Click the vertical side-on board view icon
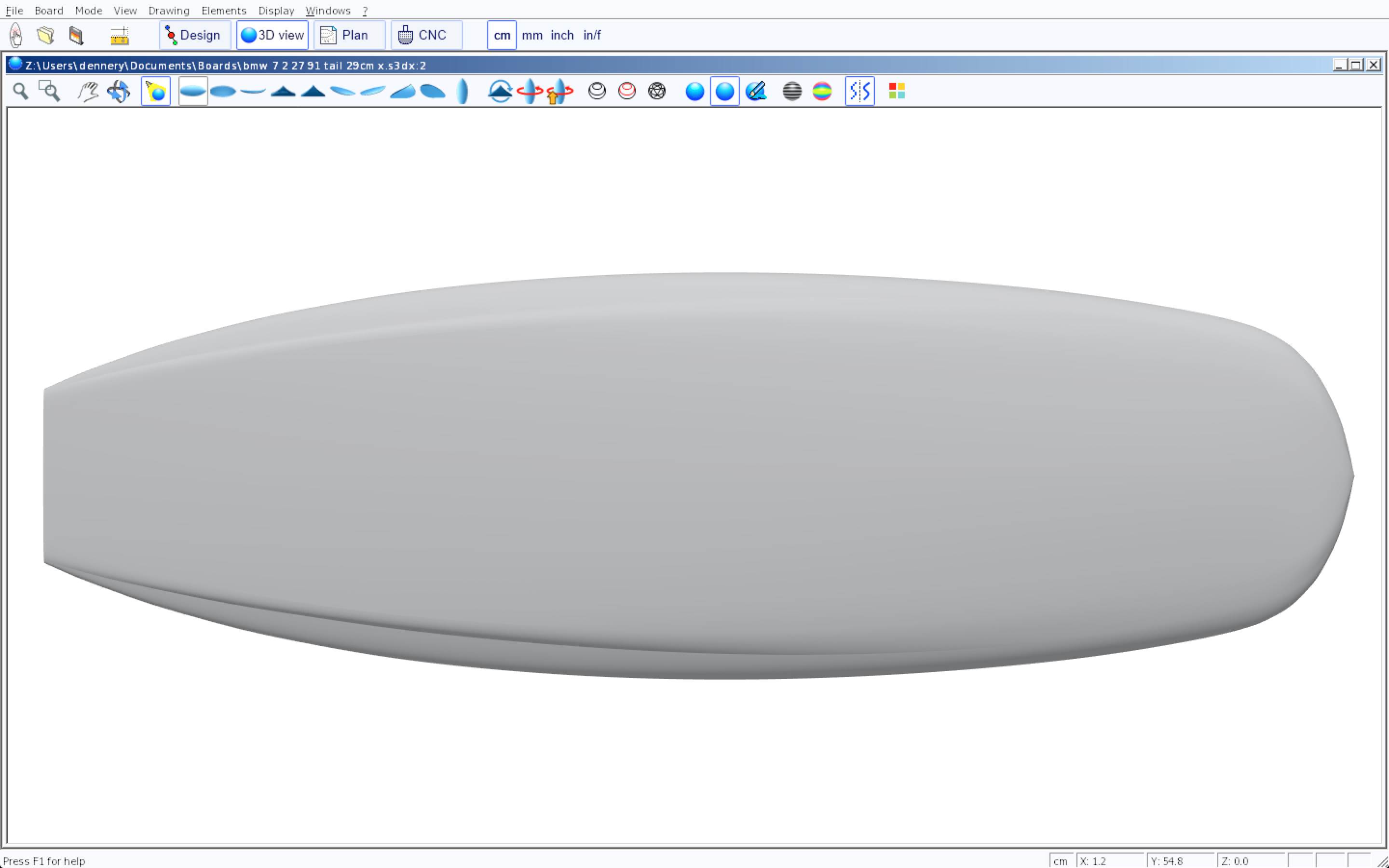 [x=462, y=91]
